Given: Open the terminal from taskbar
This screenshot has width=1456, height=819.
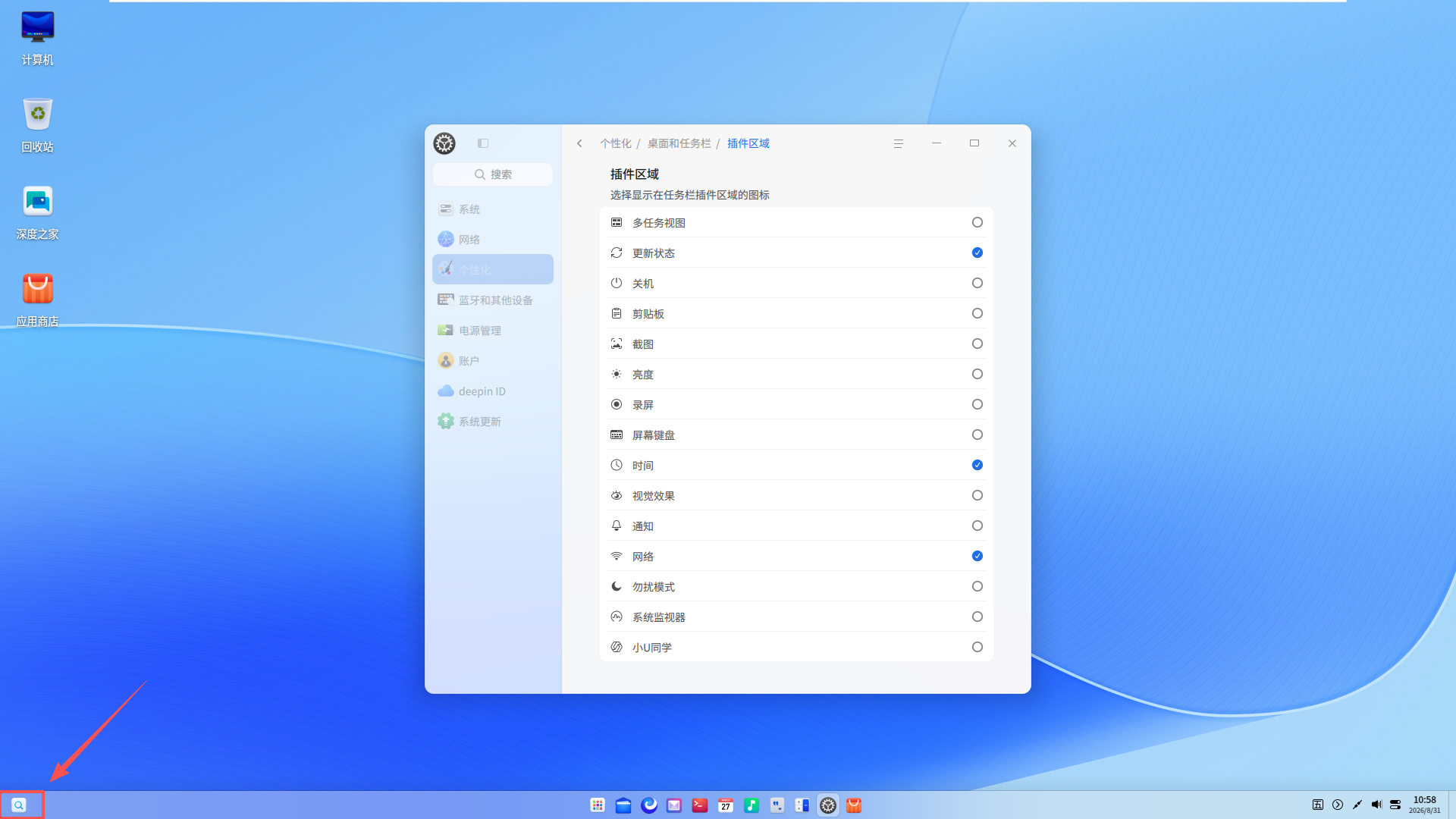Looking at the screenshot, I should click(700, 805).
